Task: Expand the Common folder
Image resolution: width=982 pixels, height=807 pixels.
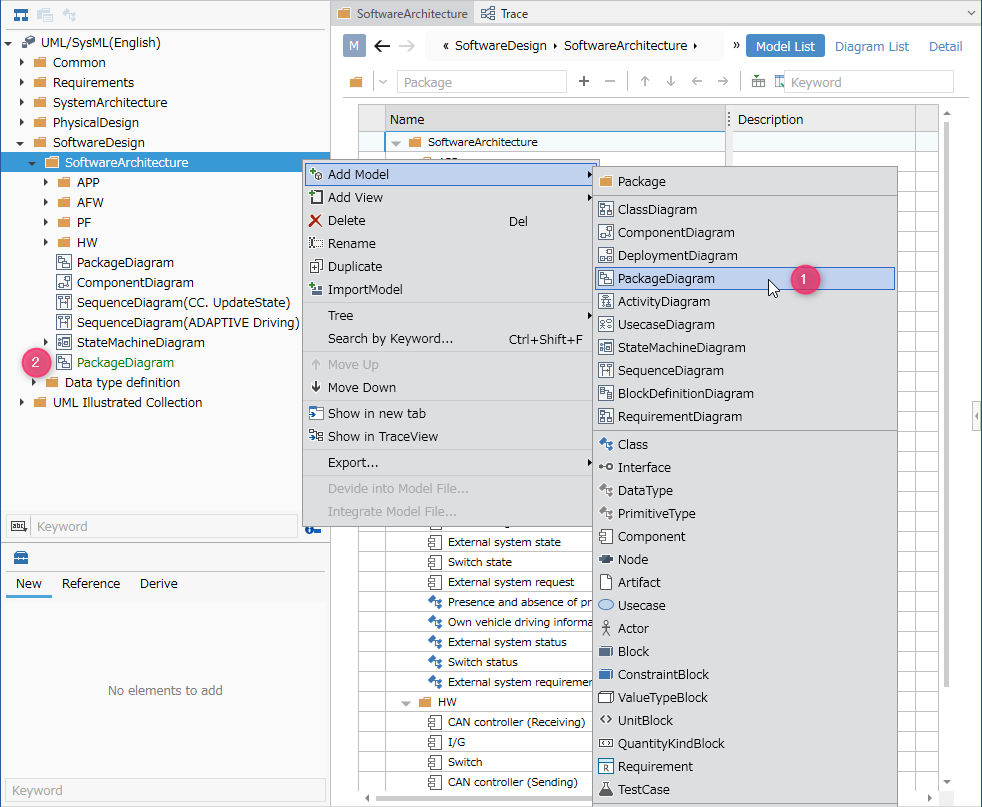Action: click(21, 63)
